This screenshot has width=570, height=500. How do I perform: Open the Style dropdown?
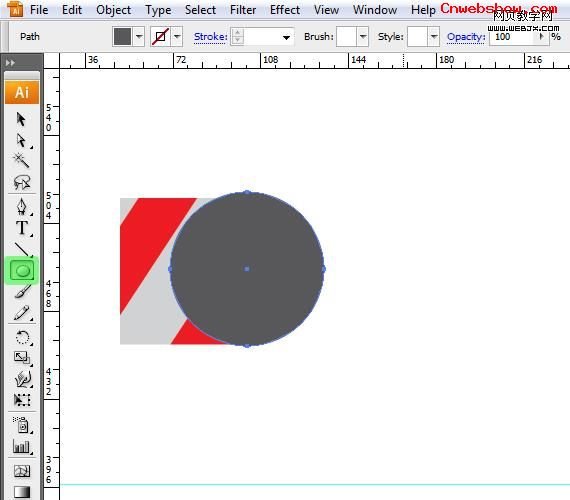434,36
